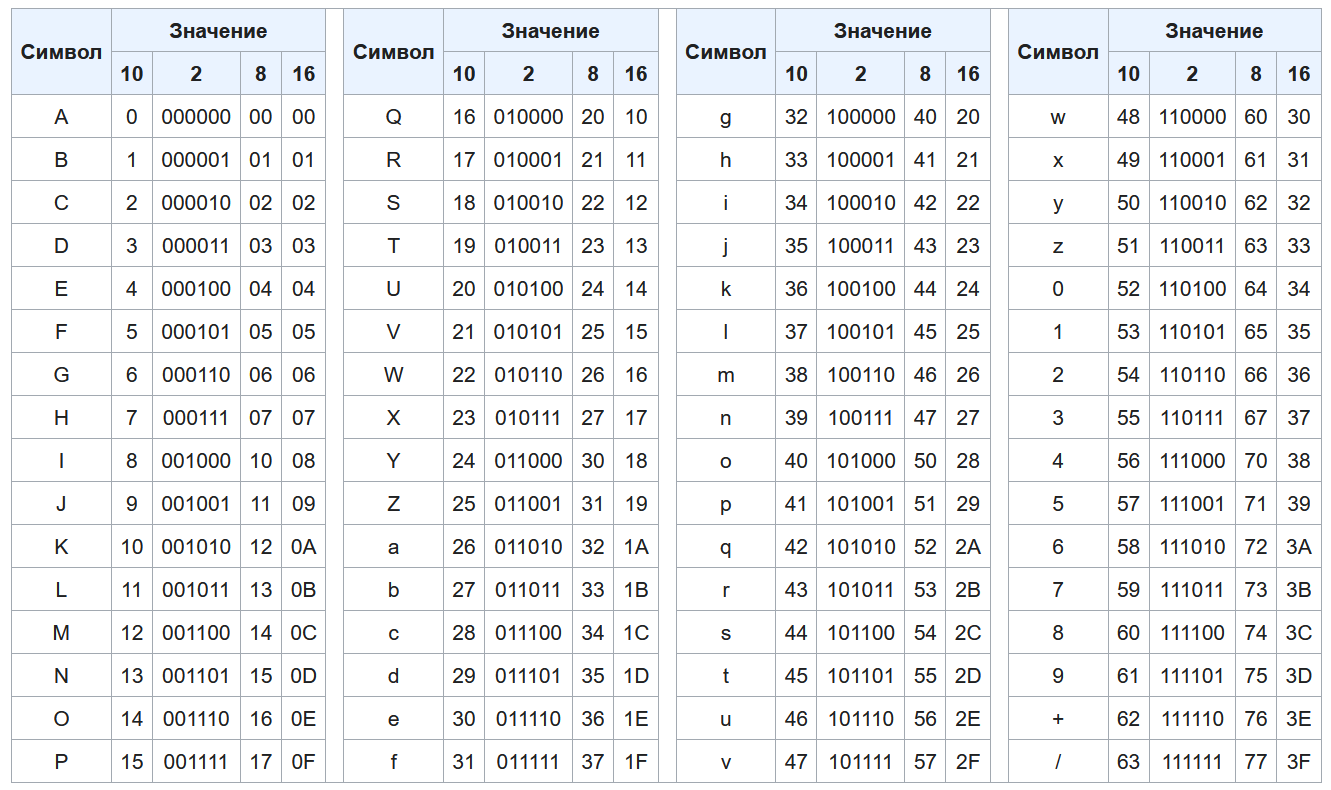Click the lowercase m symbol cell
1331x790 pixels.
[726, 375]
